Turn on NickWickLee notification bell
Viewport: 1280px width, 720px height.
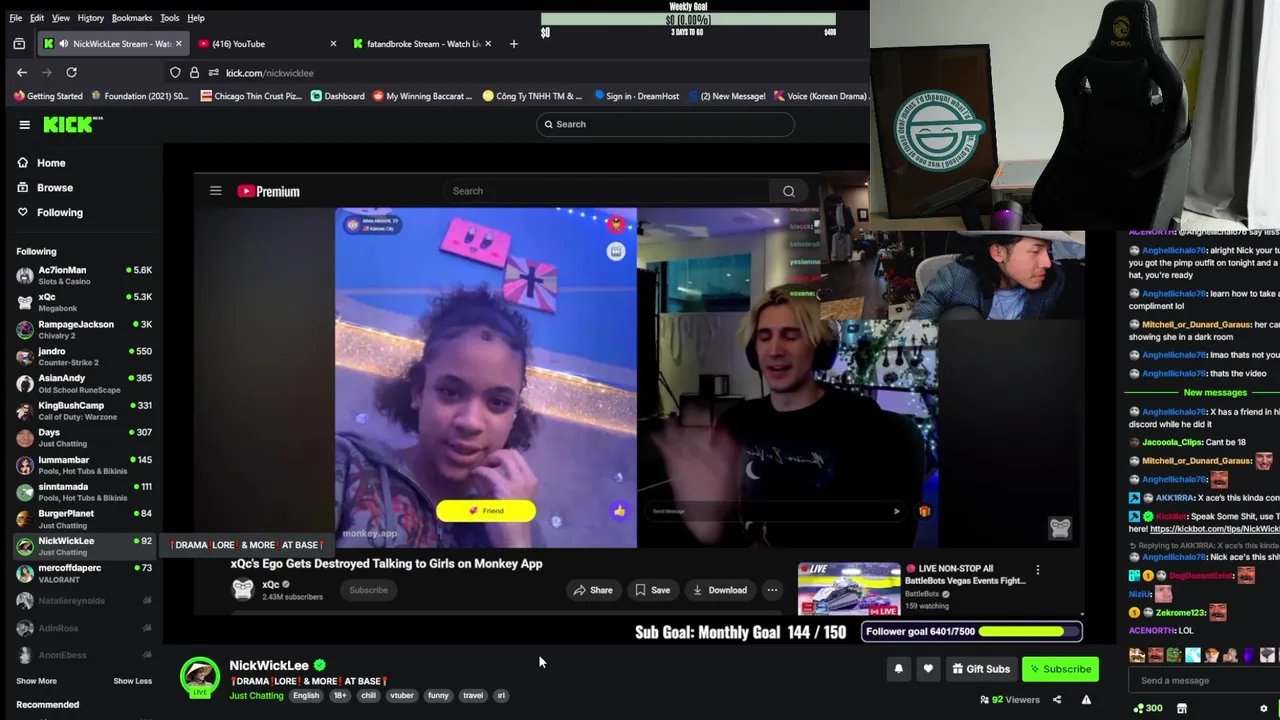tap(898, 669)
